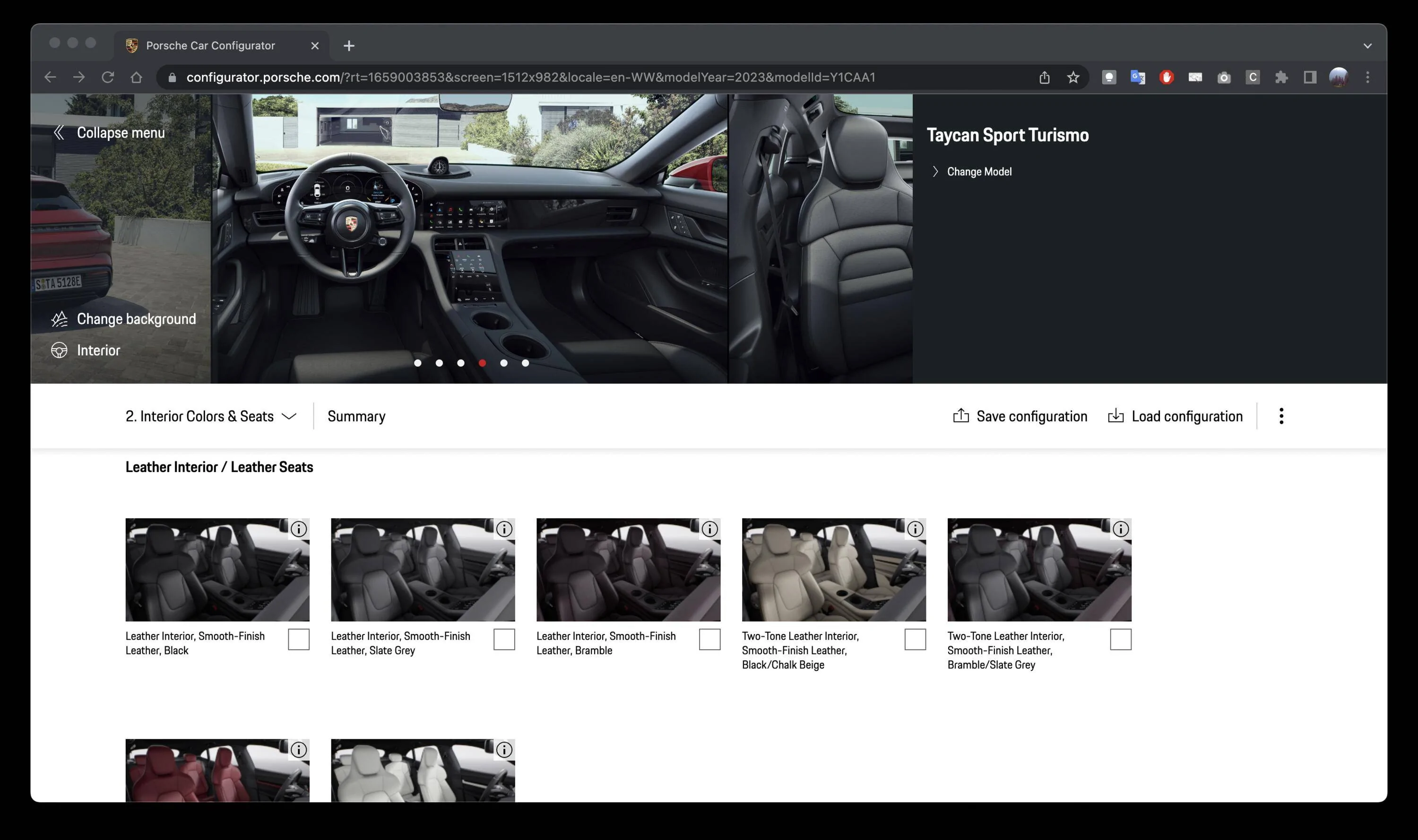Open the Chrome three-dot menu

[1367, 77]
